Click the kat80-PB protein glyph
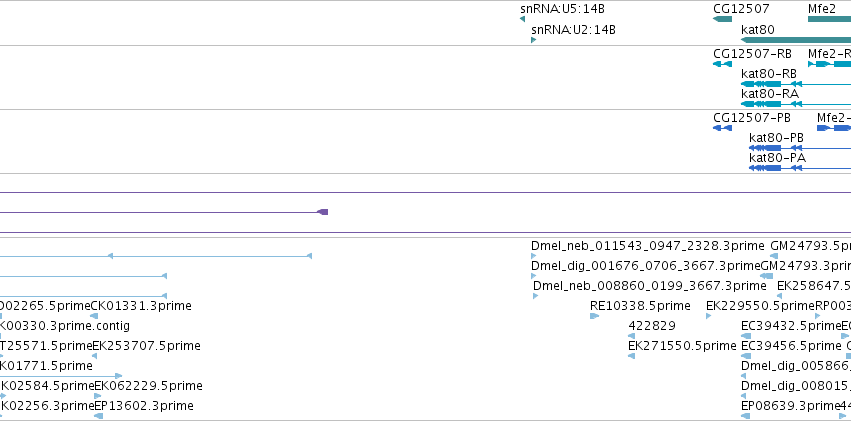 pyautogui.click(x=800, y=148)
